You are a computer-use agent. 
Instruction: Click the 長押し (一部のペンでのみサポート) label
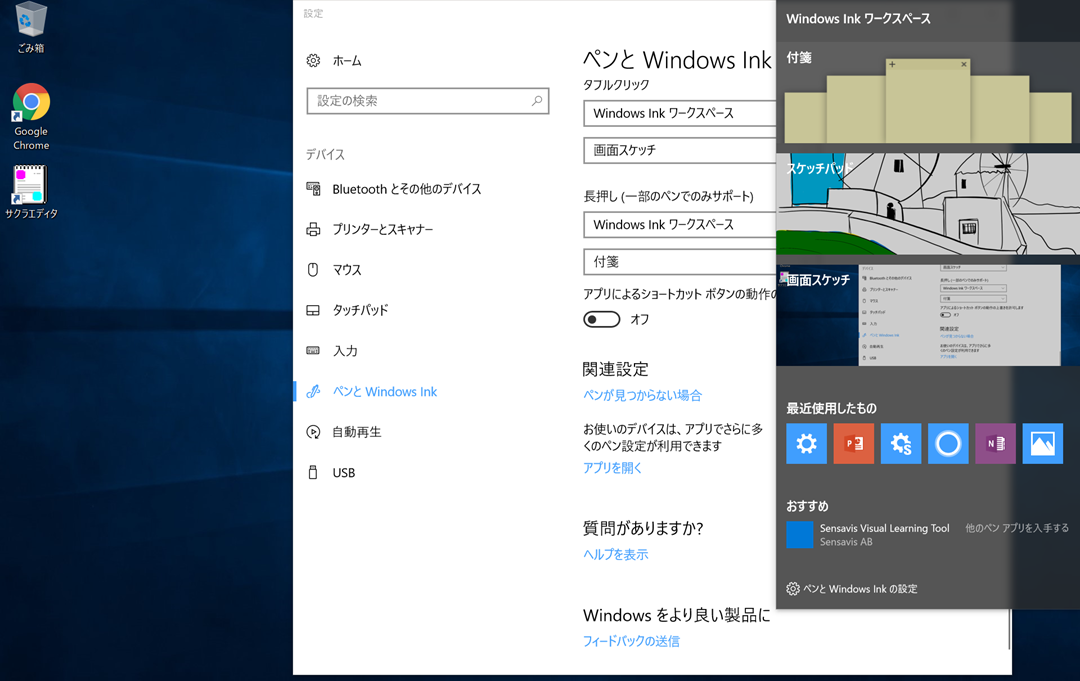[x=668, y=197]
